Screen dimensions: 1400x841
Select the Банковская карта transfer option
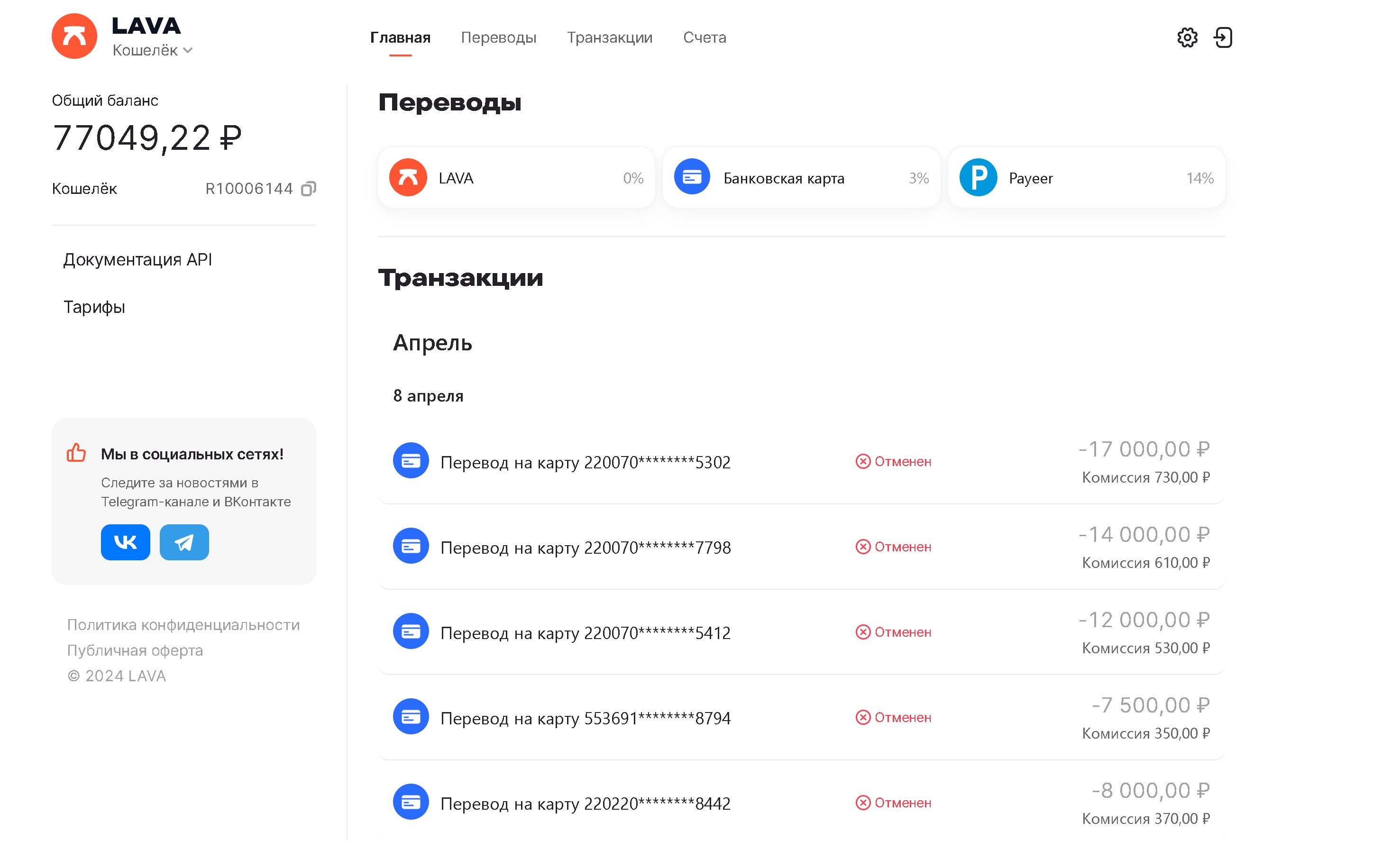(x=801, y=178)
